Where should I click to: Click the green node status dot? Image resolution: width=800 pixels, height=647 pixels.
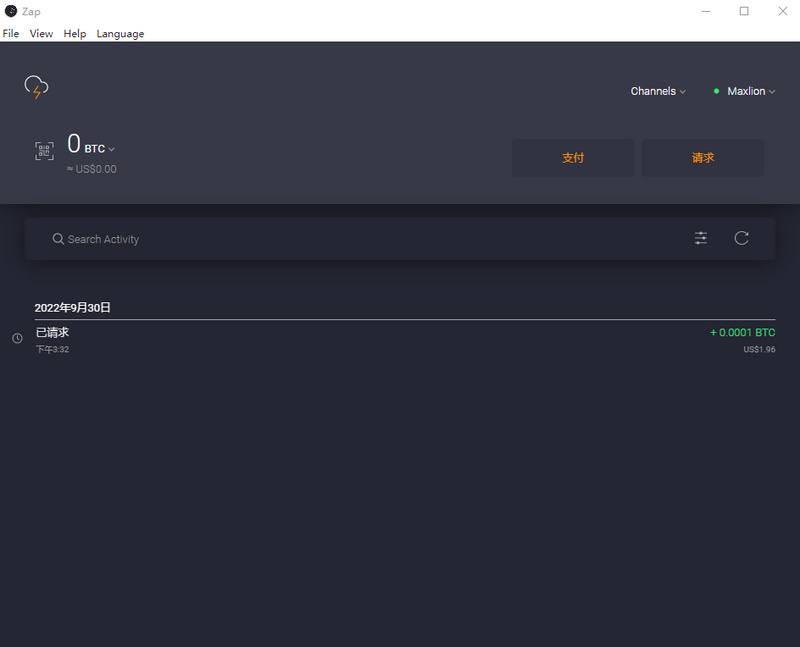point(716,91)
